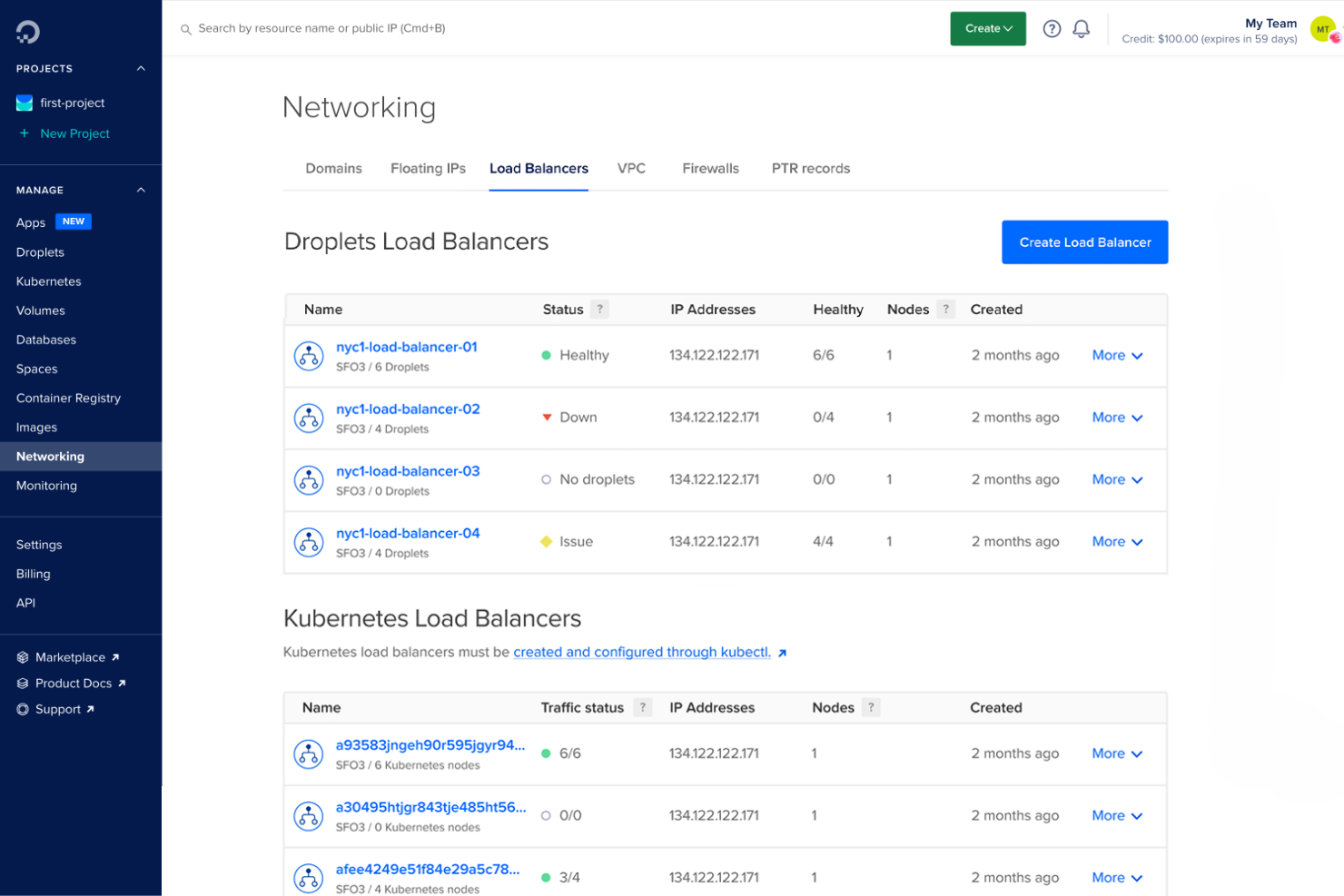Go to Droplets in the sidebar
Viewport: 1344px width, 896px height.
40,252
